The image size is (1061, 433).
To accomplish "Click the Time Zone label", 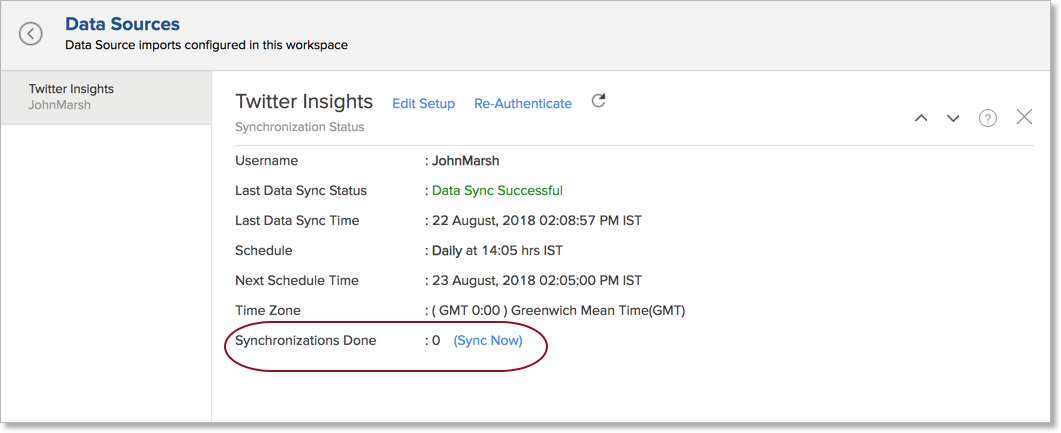I will pyautogui.click(x=268, y=311).
